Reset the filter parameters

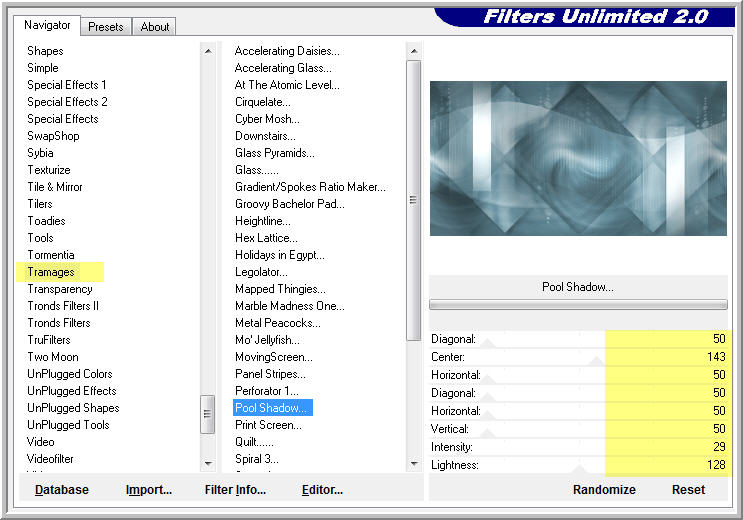688,490
